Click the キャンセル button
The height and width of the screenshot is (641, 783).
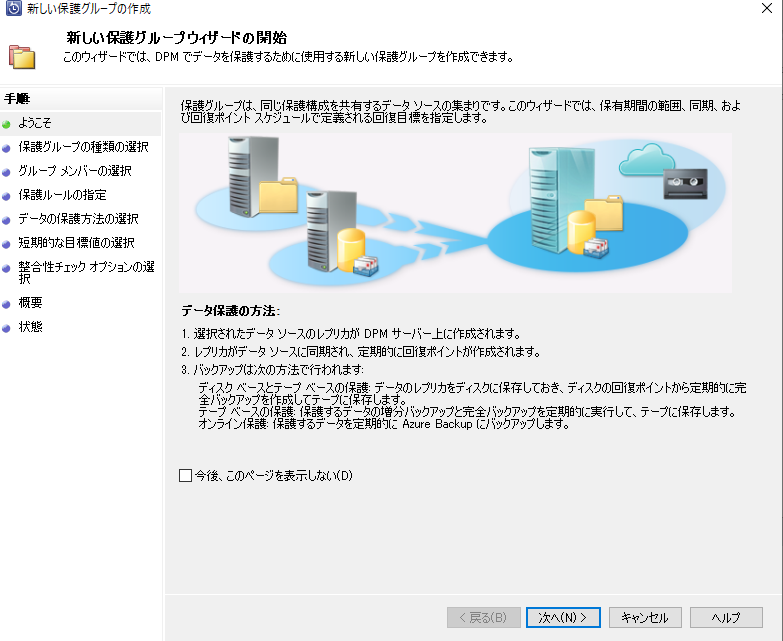pyautogui.click(x=645, y=618)
